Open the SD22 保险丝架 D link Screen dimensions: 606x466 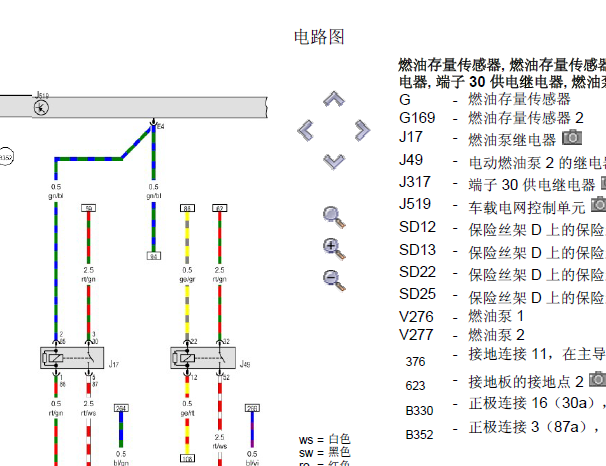[537, 275]
